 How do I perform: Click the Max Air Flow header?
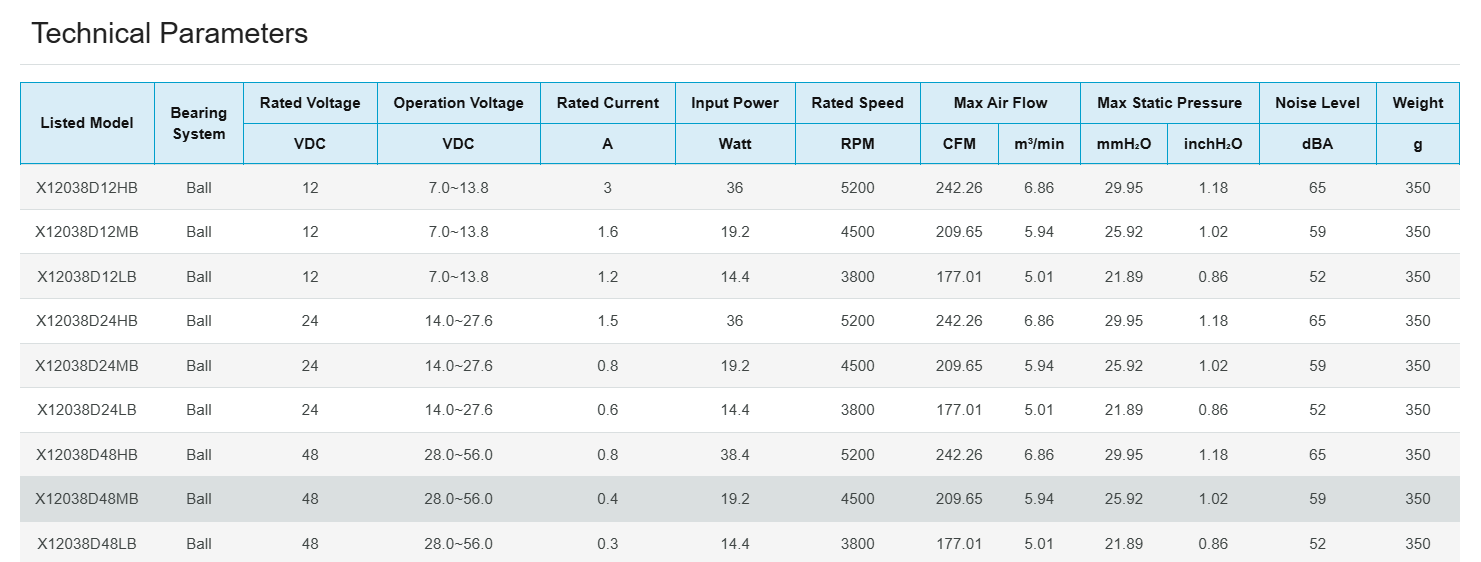[1000, 103]
